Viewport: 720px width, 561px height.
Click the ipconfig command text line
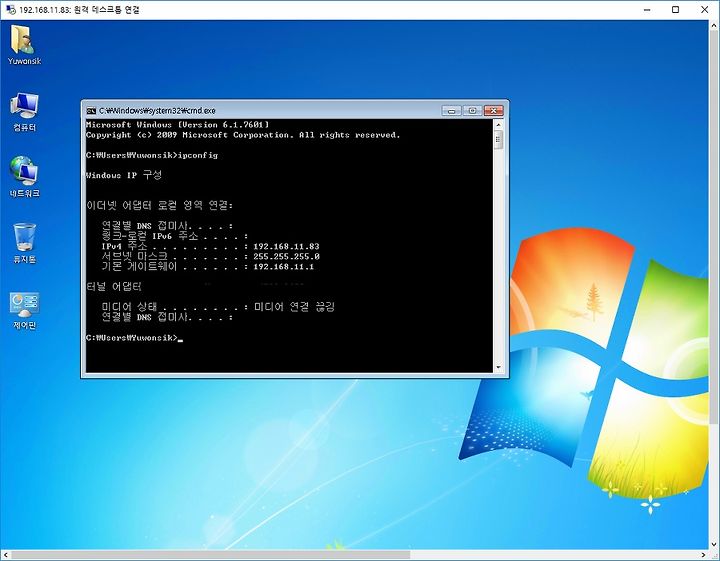coord(152,155)
